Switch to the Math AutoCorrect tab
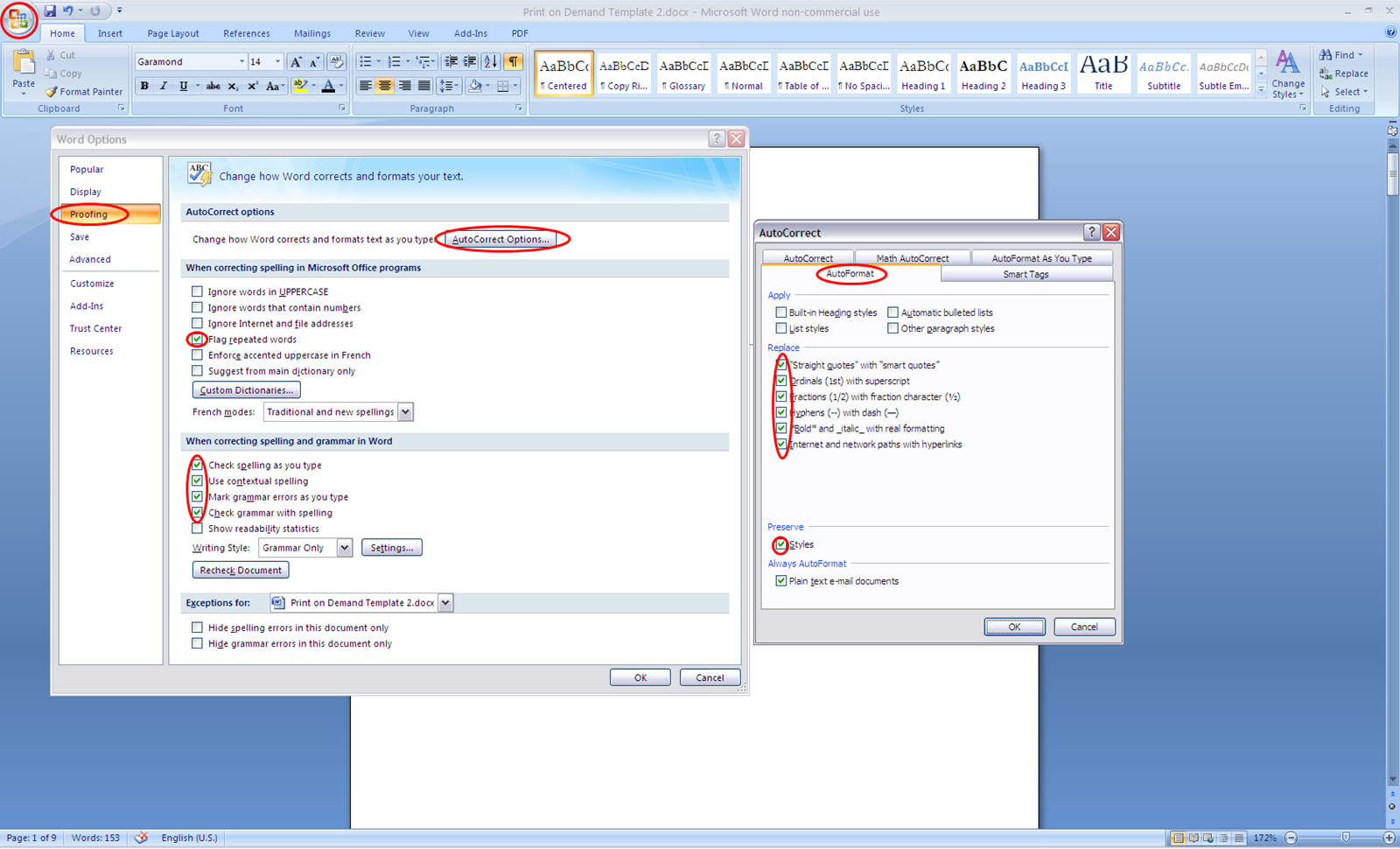This screenshot has height=849, width=1400. (x=912, y=257)
